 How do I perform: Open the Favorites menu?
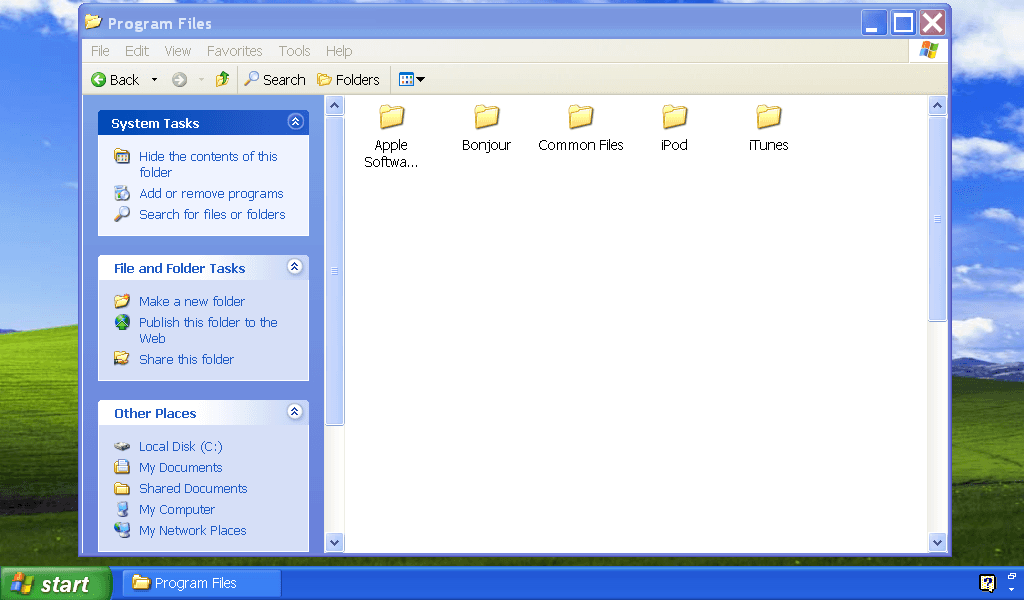pos(234,51)
